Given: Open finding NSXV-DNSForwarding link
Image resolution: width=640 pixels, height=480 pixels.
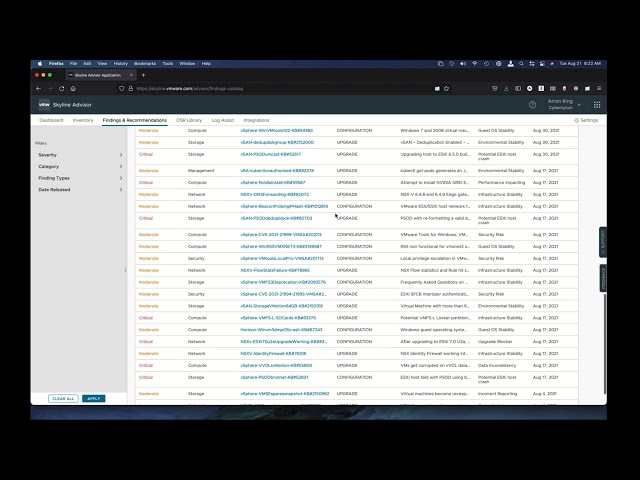Looking at the screenshot, I should (x=275, y=195).
